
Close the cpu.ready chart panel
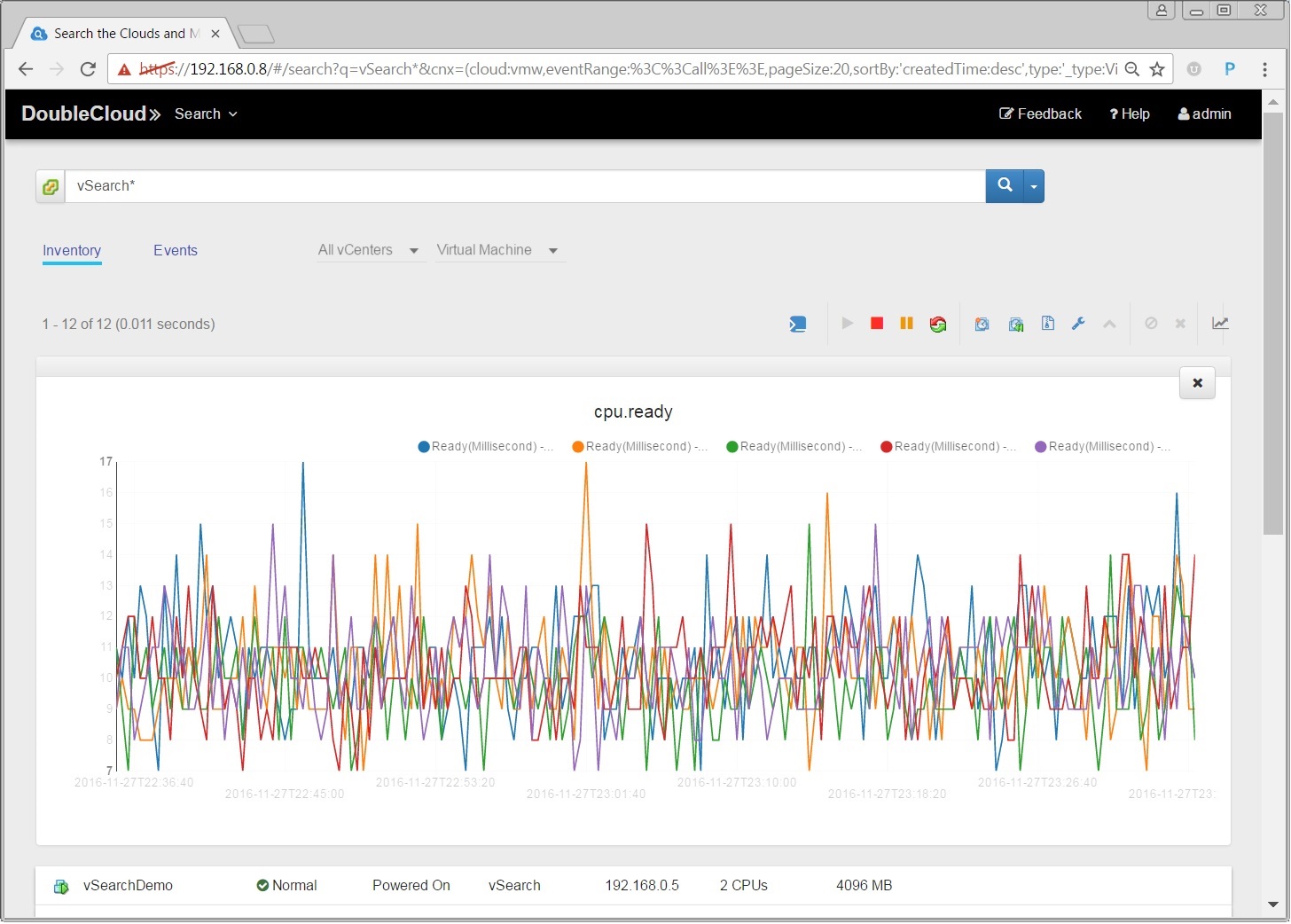pyautogui.click(x=1197, y=383)
